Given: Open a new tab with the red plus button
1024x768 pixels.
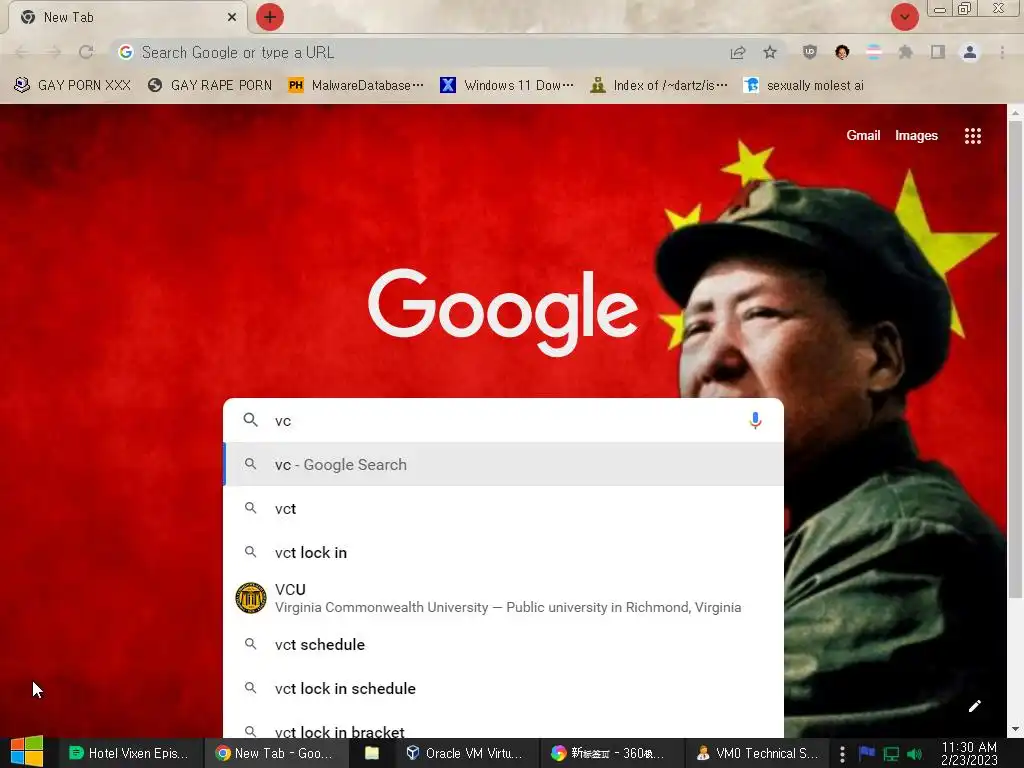Looking at the screenshot, I should coord(270,17).
